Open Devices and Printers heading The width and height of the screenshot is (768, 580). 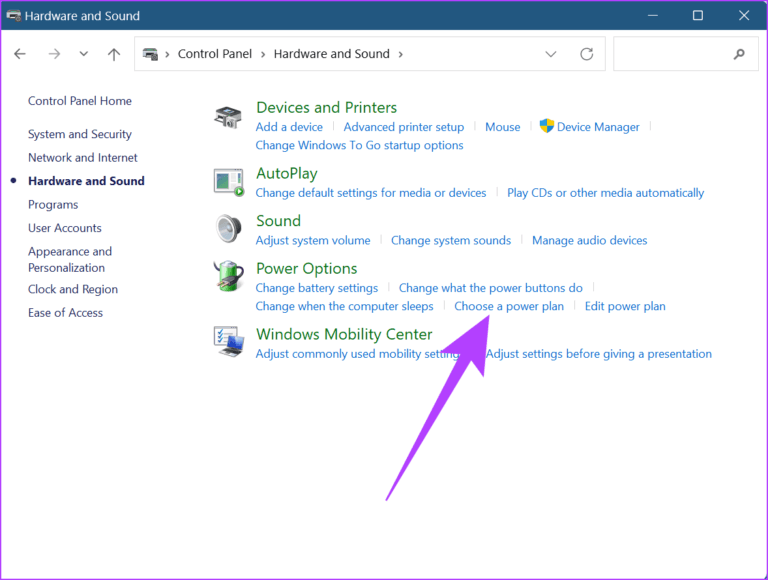(x=327, y=107)
